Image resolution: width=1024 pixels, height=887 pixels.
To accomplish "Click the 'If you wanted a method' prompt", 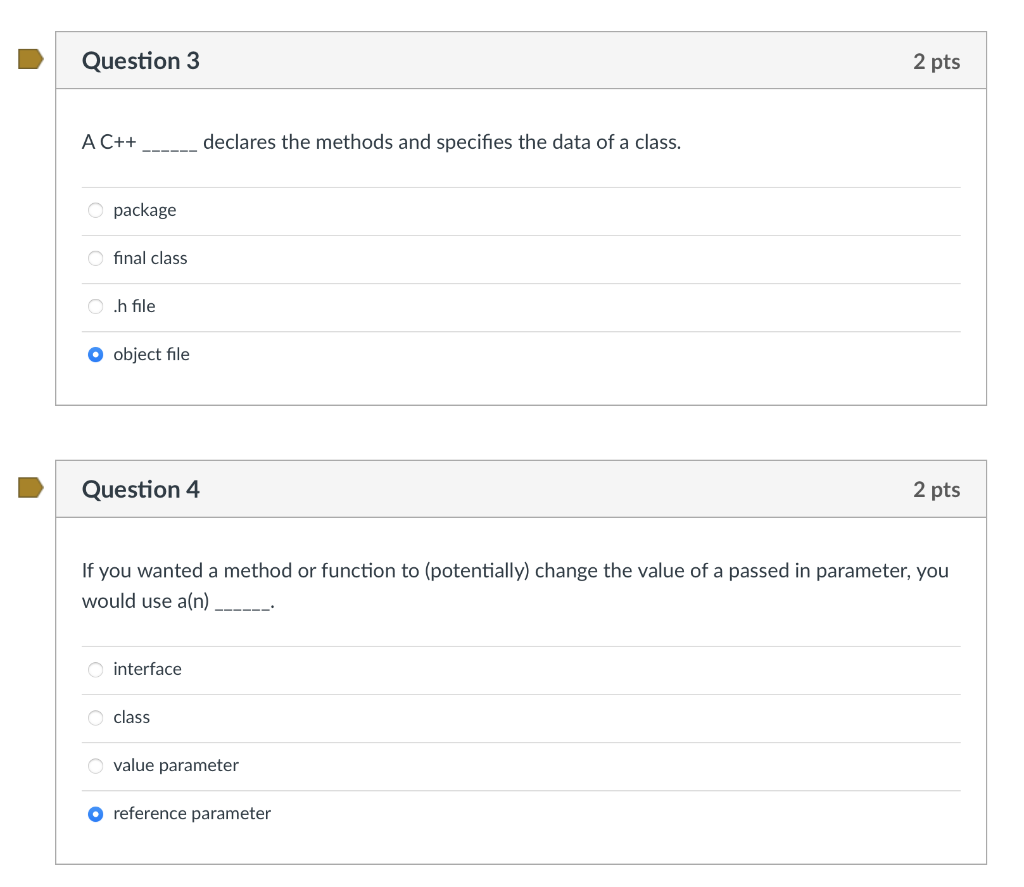I will tap(515, 571).
